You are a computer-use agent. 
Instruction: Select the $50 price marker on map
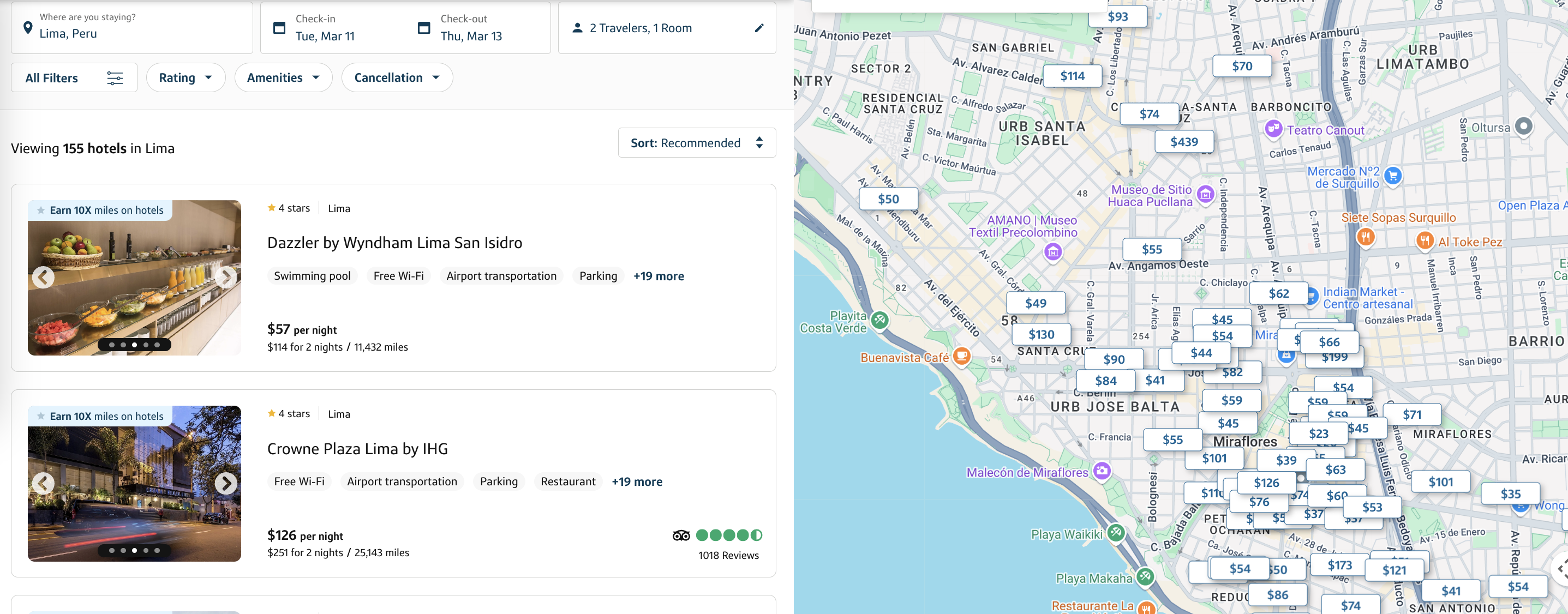[888, 199]
